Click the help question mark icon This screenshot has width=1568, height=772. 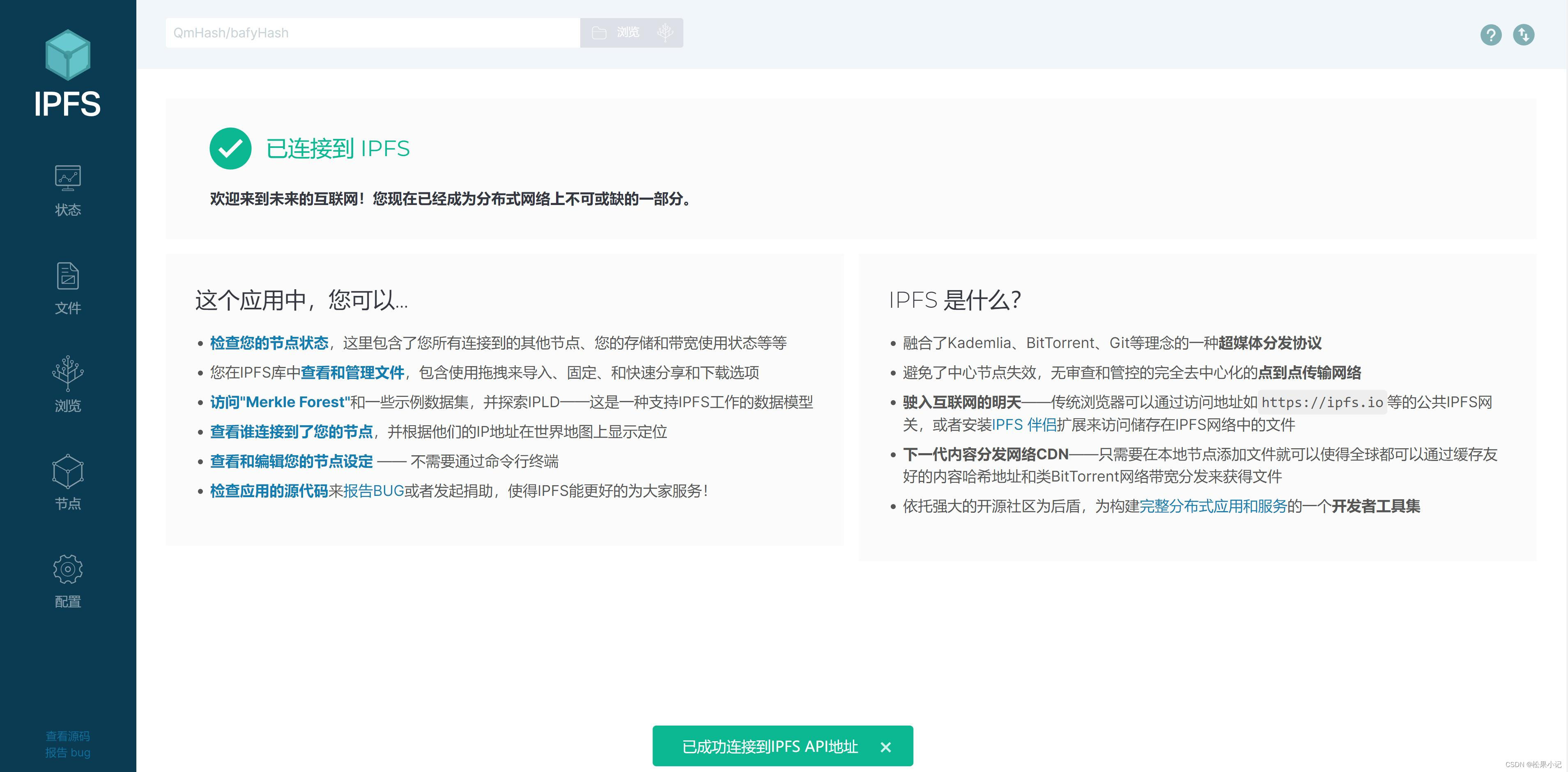pyautogui.click(x=1491, y=35)
